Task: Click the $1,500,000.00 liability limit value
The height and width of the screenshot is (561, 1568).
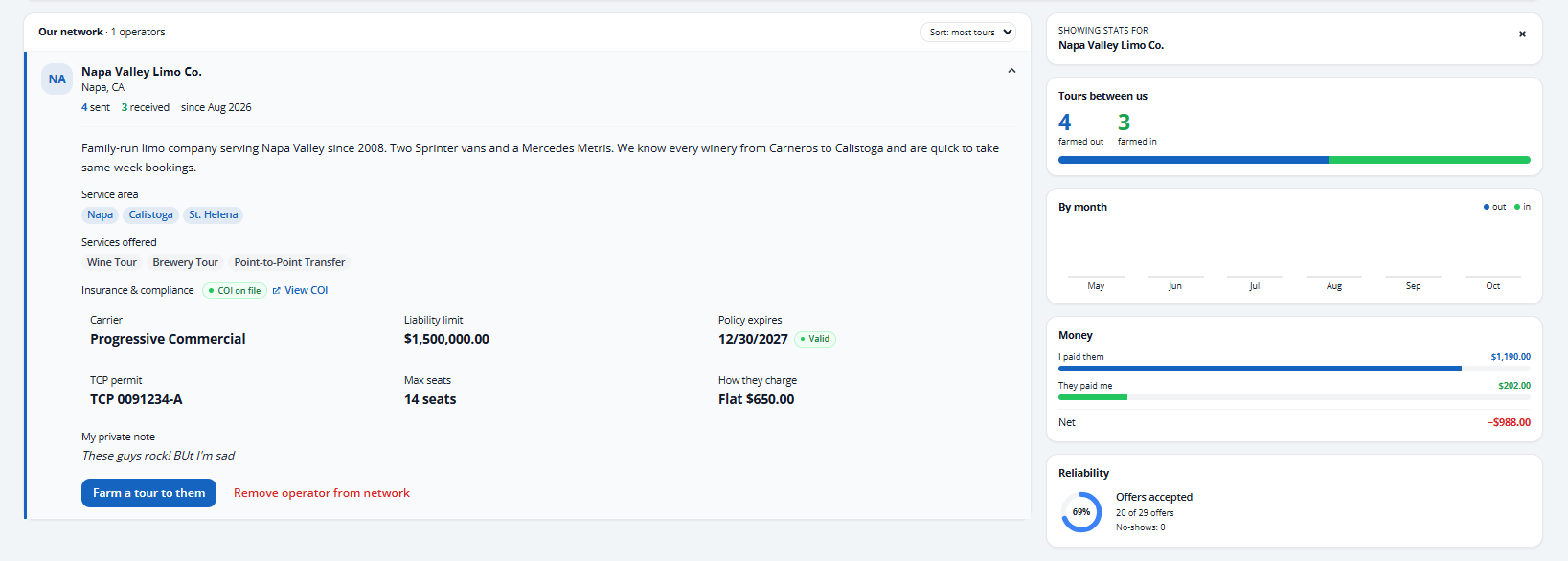Action: [x=446, y=340]
